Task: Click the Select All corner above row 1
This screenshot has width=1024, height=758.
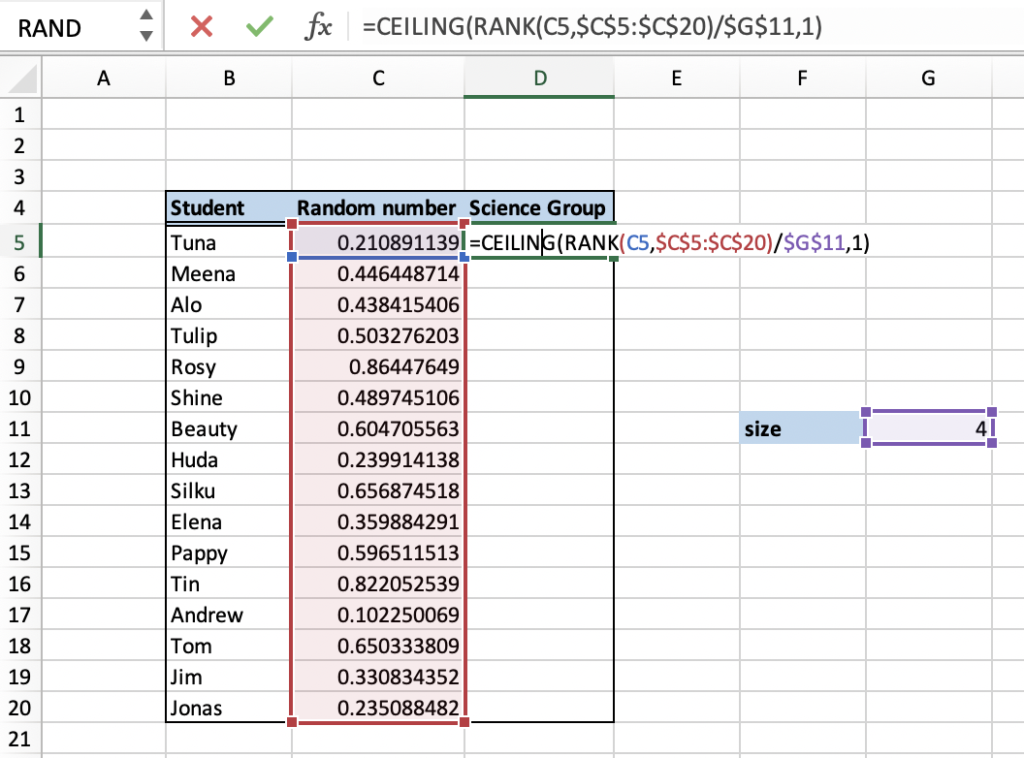Action: (x=21, y=77)
